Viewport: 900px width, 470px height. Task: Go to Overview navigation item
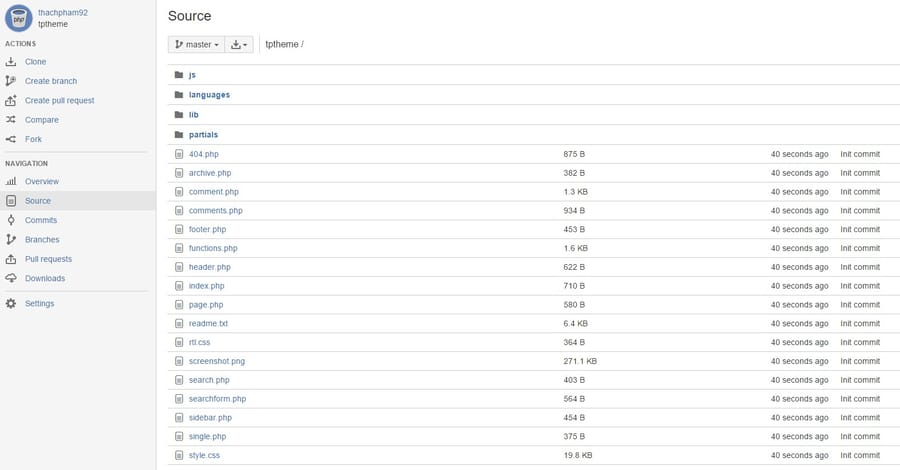42,181
